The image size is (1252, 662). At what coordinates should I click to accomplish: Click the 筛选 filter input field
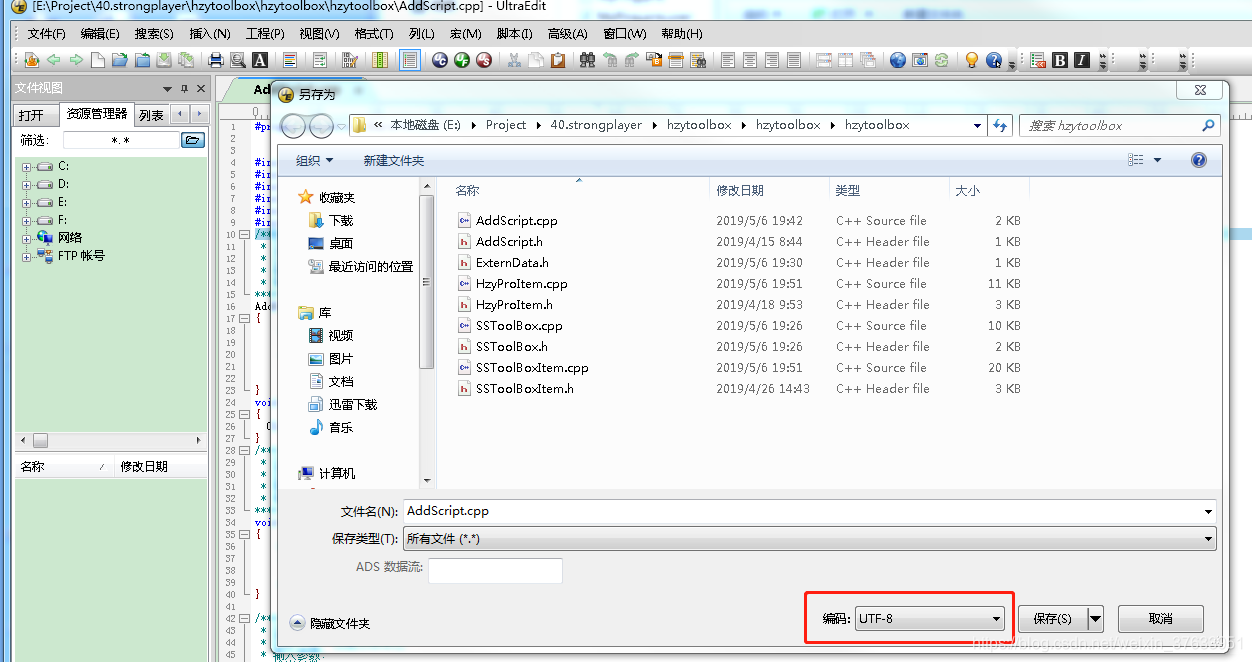[121, 140]
